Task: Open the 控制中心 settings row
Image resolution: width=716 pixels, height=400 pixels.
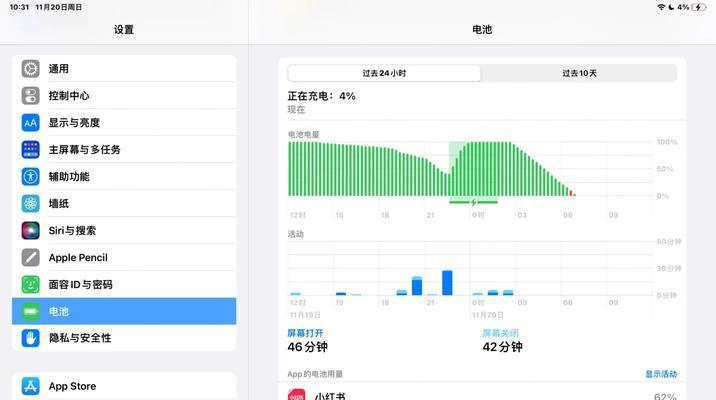Action: pyautogui.click(x=124, y=95)
